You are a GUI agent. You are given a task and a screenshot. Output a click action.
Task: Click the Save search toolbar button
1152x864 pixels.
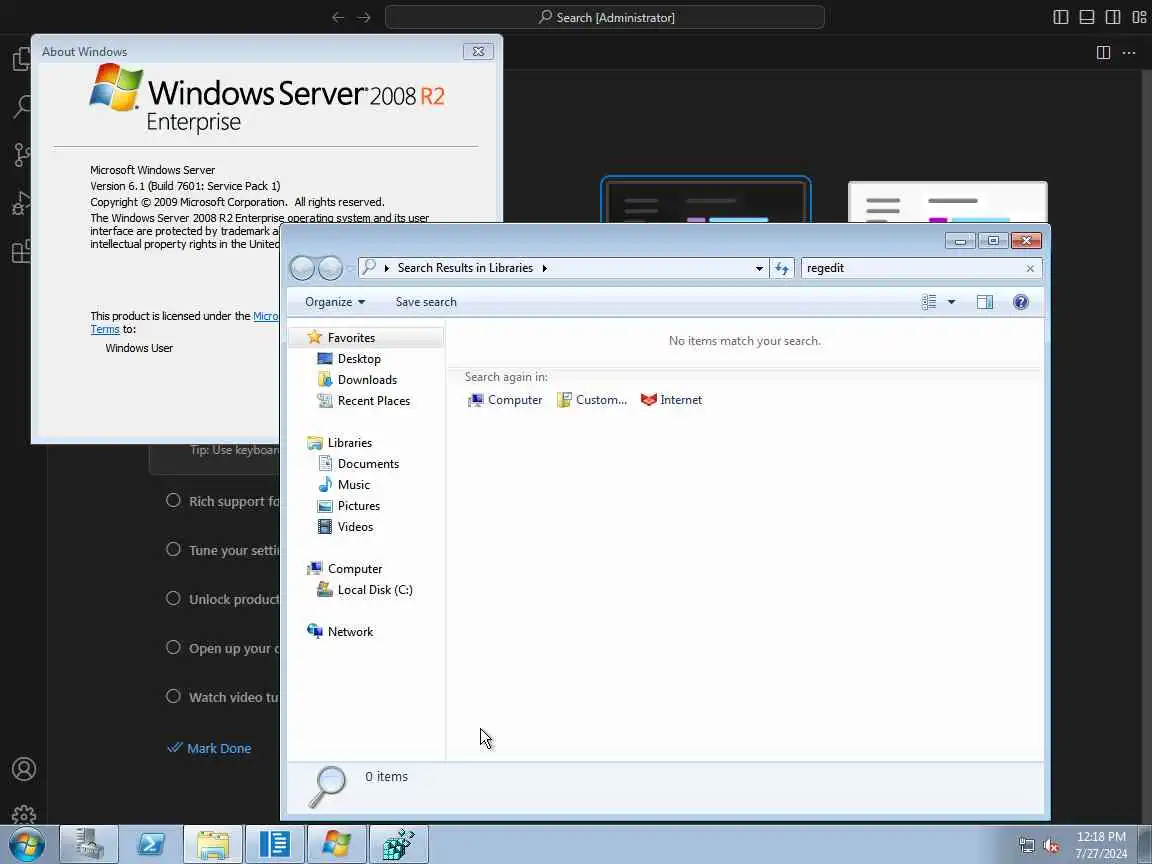(x=426, y=302)
